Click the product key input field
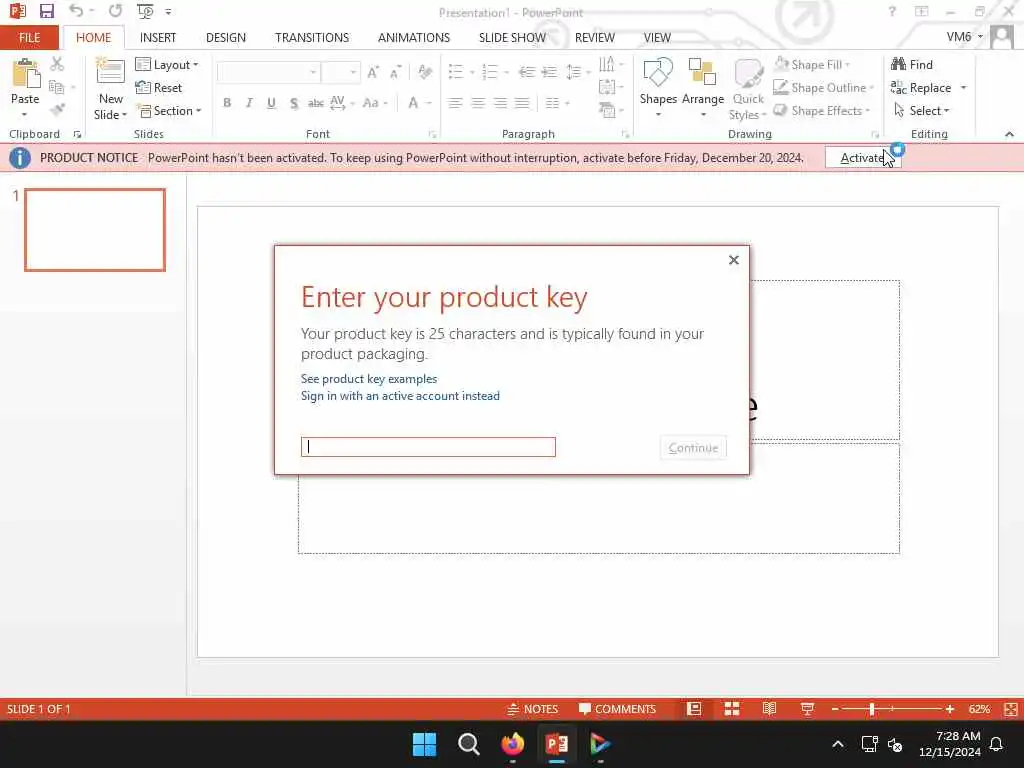 click(428, 447)
